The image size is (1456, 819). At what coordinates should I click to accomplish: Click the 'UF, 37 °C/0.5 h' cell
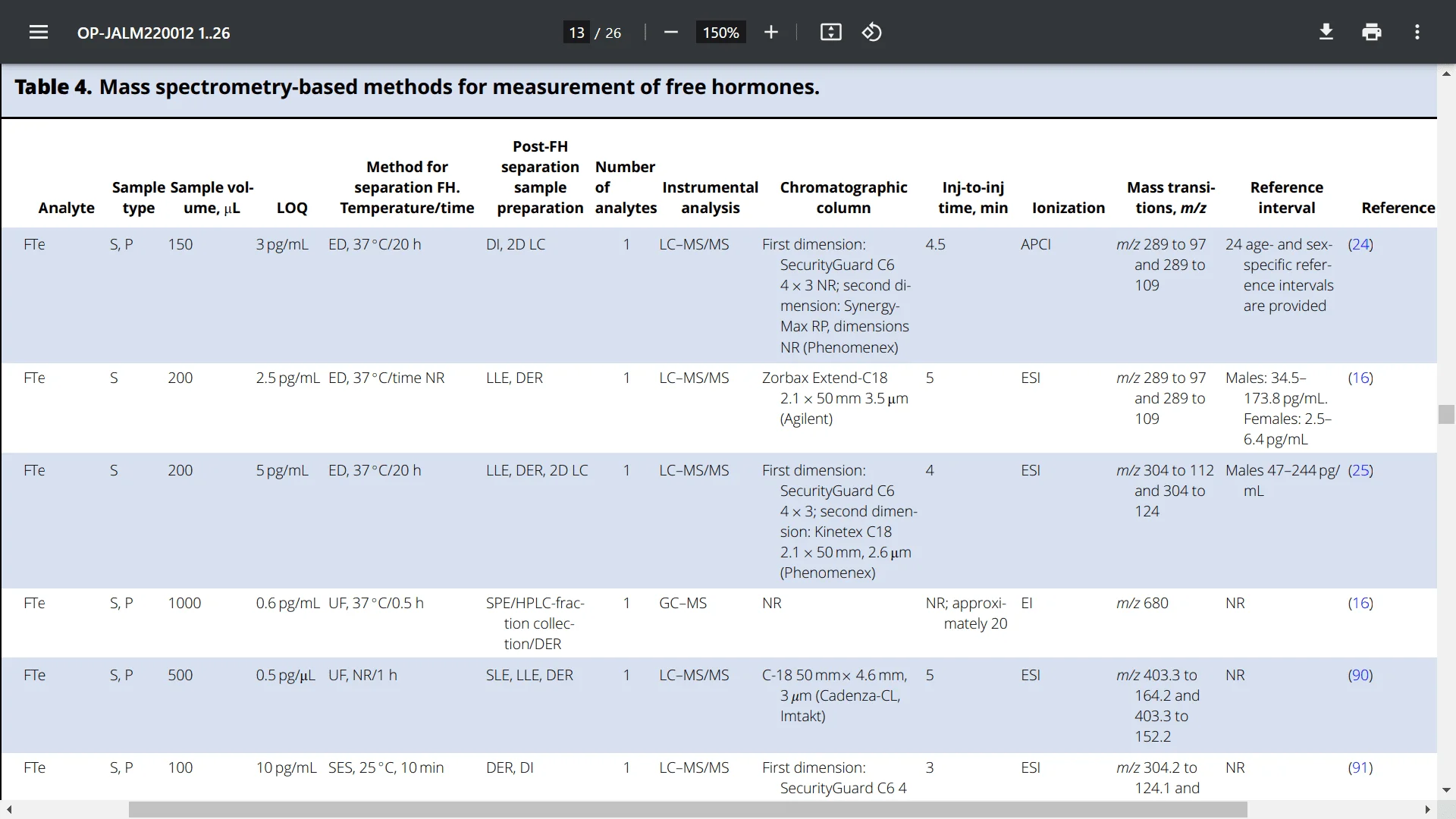click(376, 603)
